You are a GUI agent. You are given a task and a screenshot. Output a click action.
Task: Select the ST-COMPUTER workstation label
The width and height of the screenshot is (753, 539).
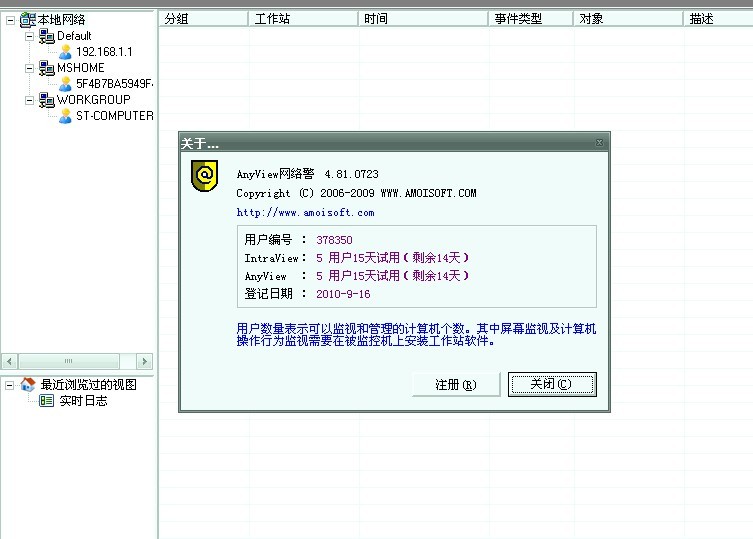tap(115, 116)
